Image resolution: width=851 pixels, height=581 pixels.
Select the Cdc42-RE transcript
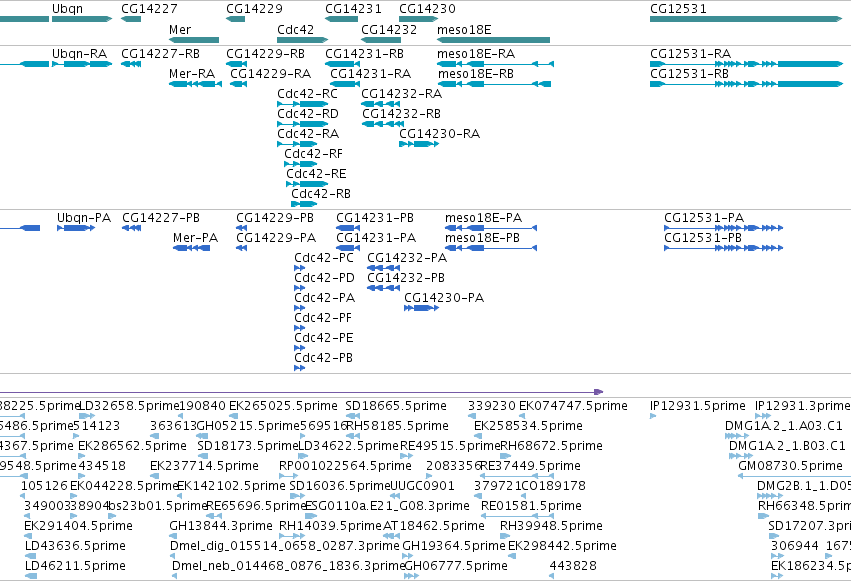coord(307,184)
